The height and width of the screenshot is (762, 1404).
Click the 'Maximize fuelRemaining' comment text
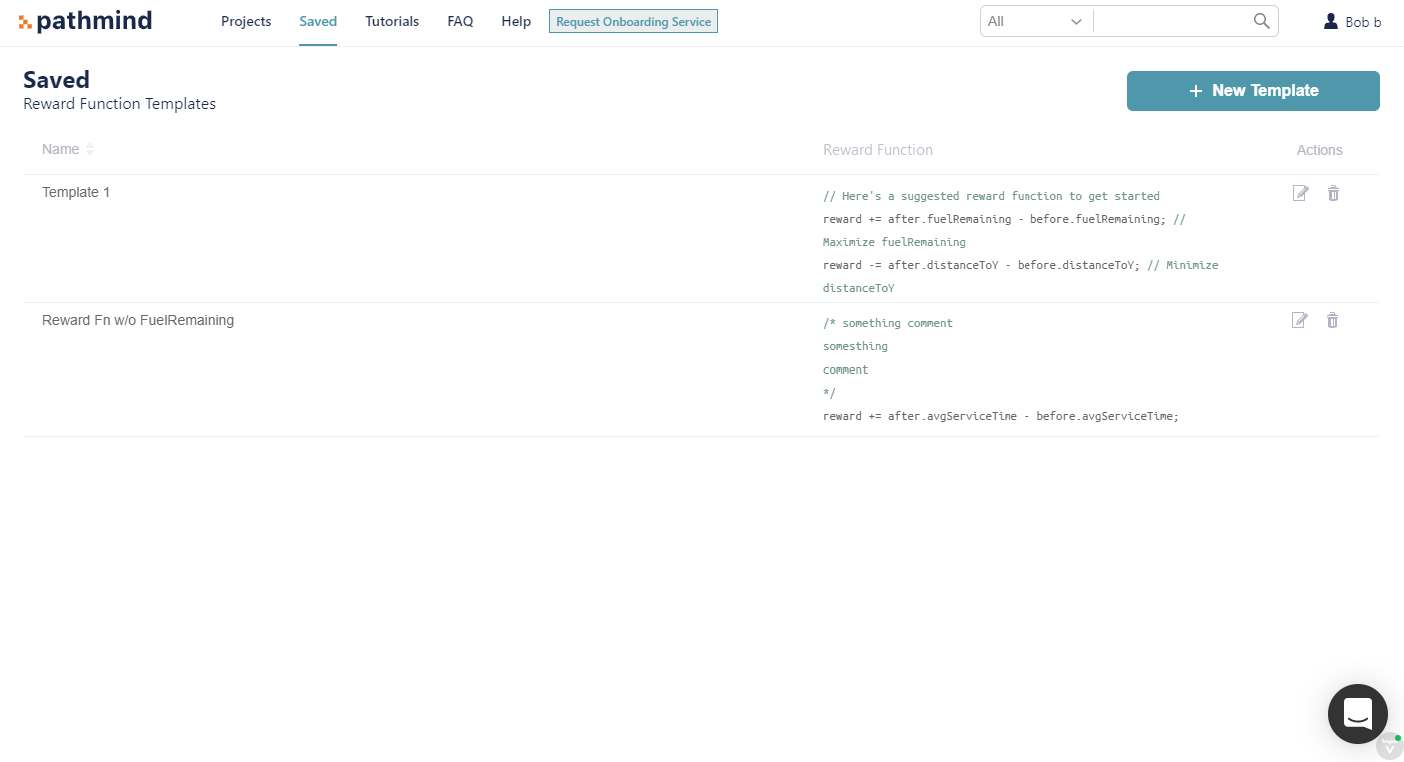894,242
